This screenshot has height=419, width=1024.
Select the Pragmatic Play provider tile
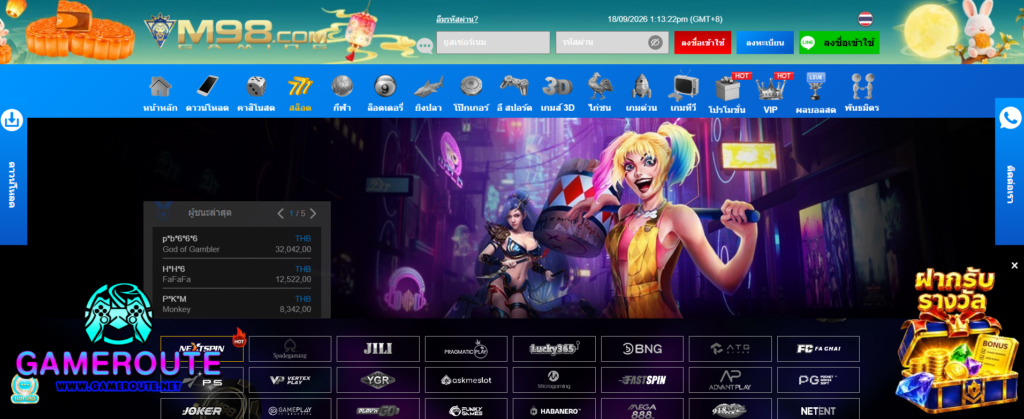[x=466, y=349]
